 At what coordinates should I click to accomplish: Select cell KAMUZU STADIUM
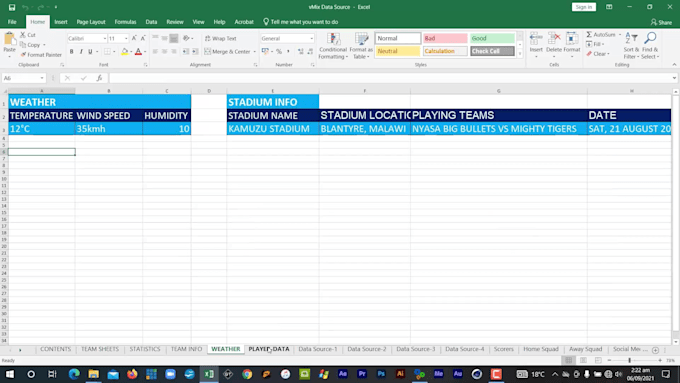273,129
